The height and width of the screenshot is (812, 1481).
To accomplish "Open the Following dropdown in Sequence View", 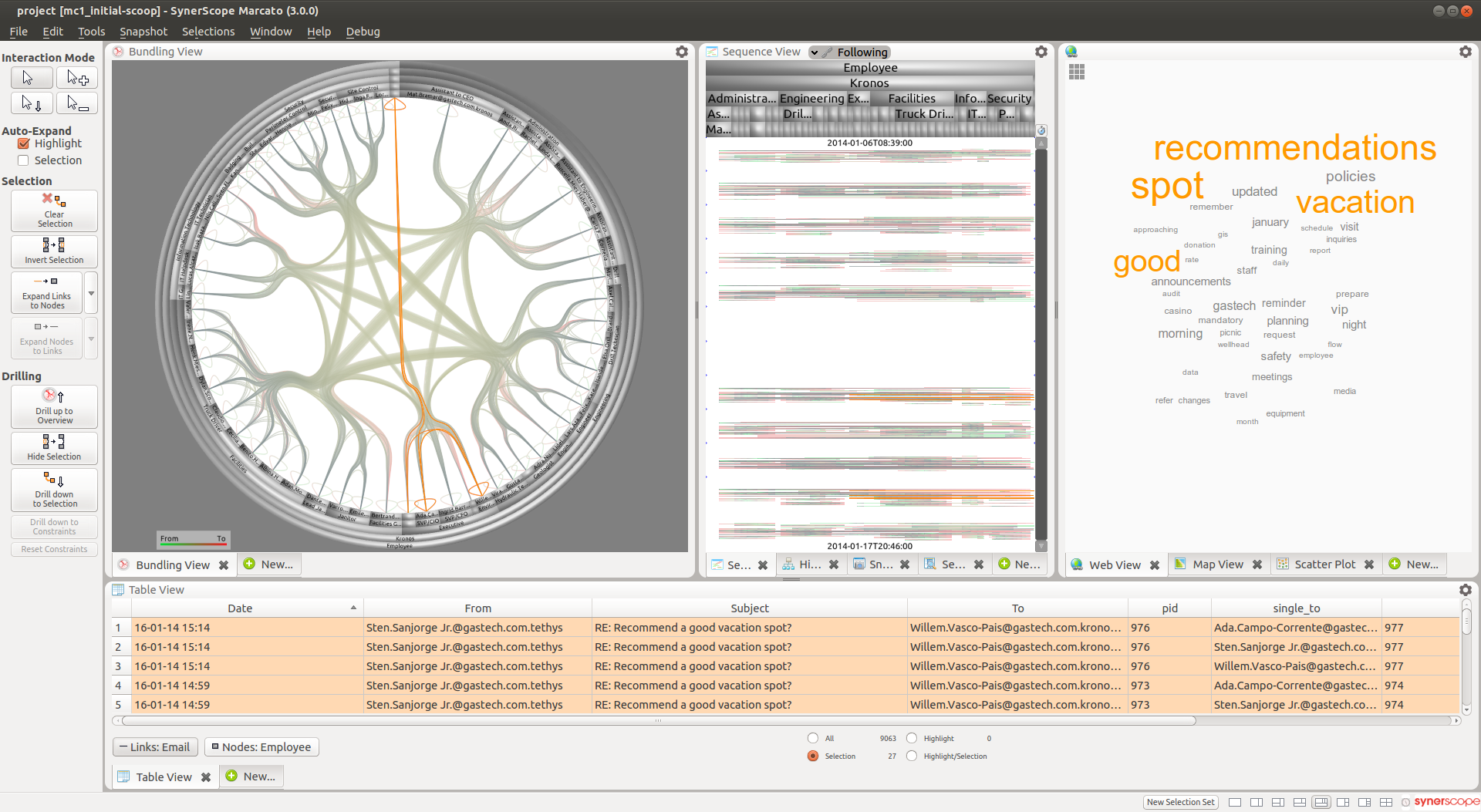I will pyautogui.click(x=850, y=52).
